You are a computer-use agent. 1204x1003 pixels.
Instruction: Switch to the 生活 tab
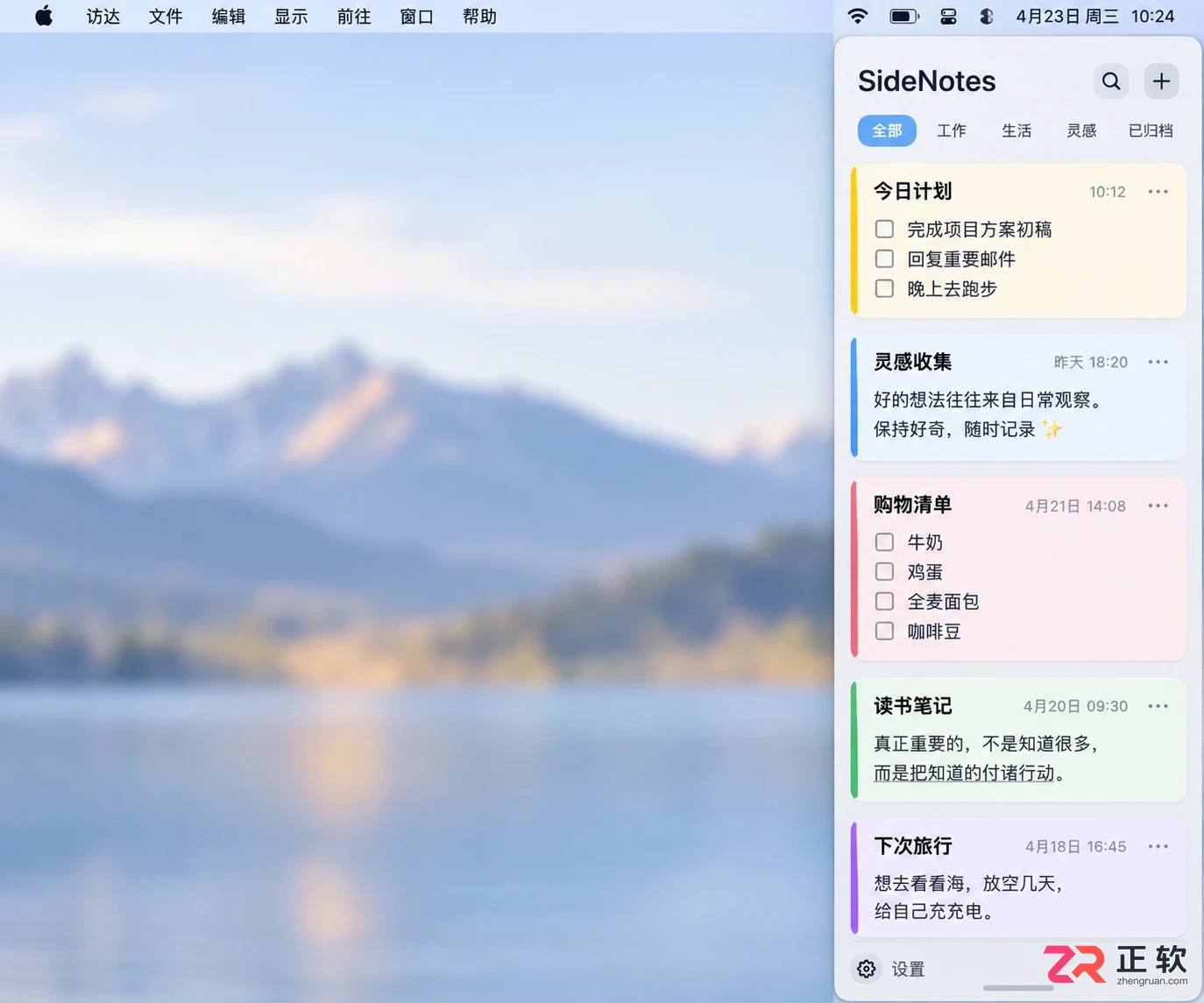(1016, 131)
